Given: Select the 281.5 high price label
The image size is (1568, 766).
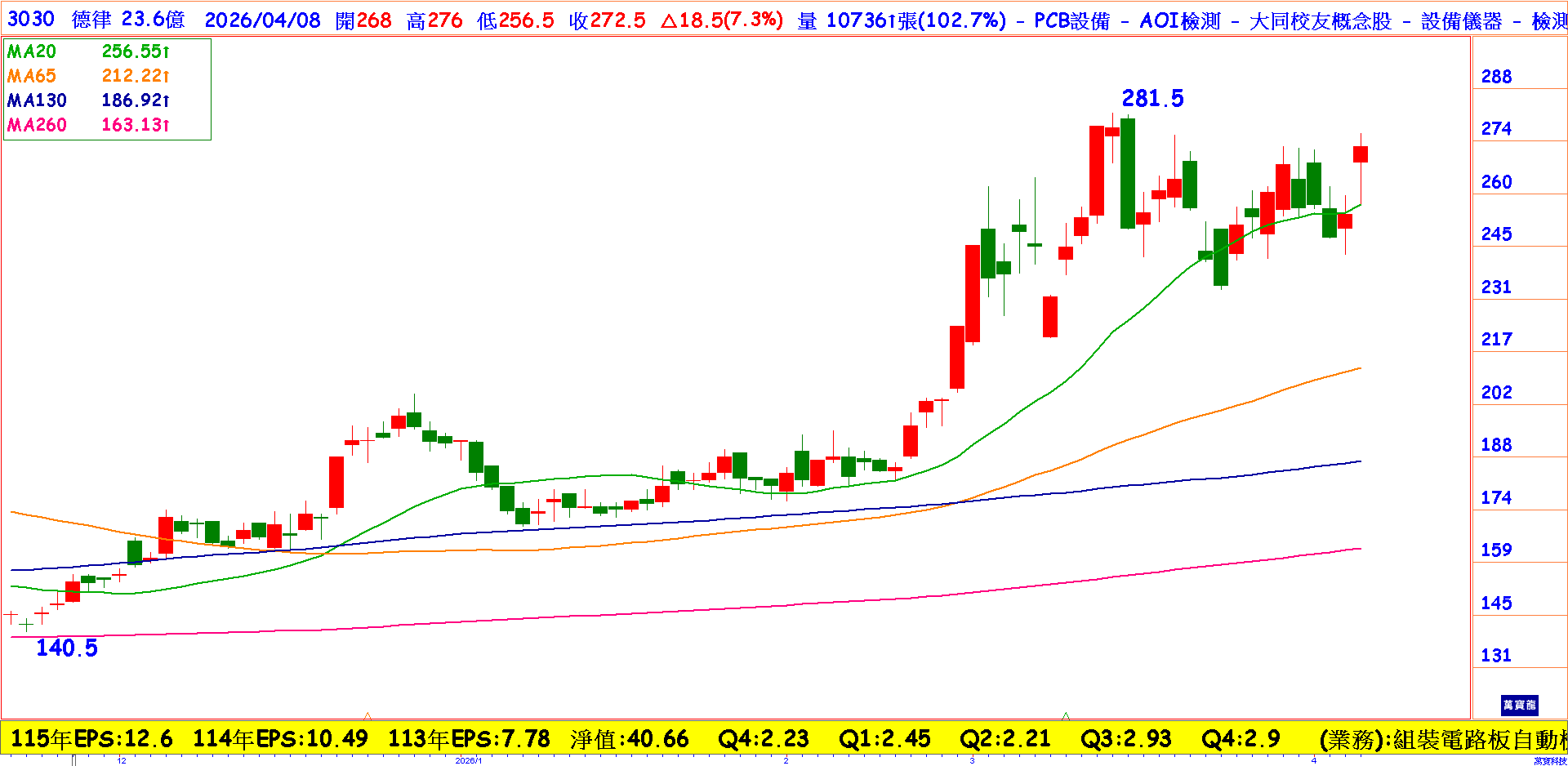Looking at the screenshot, I should coord(1152,99).
